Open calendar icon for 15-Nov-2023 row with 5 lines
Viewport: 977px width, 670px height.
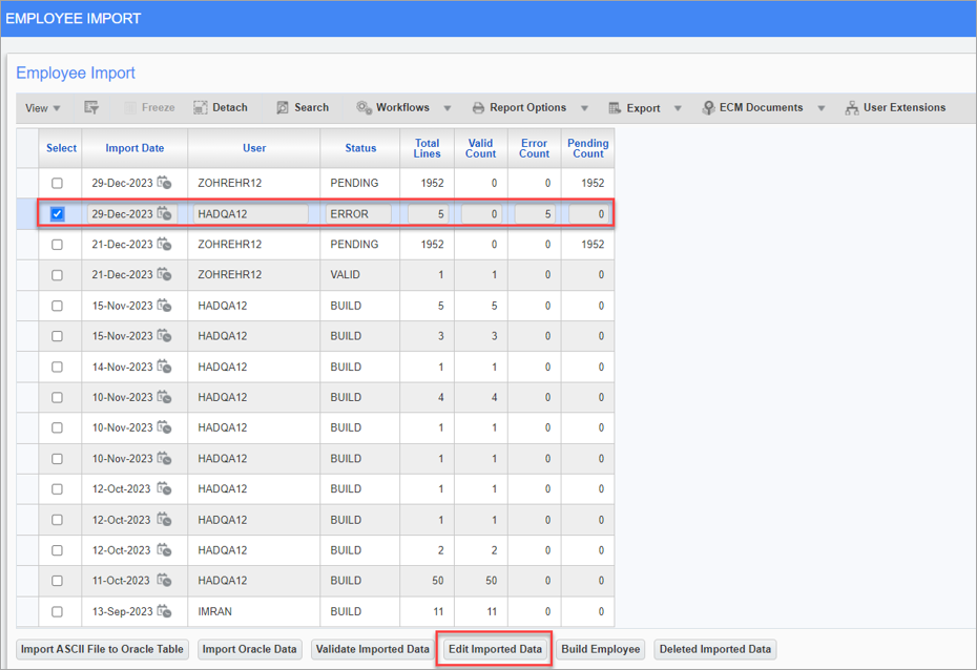point(164,305)
